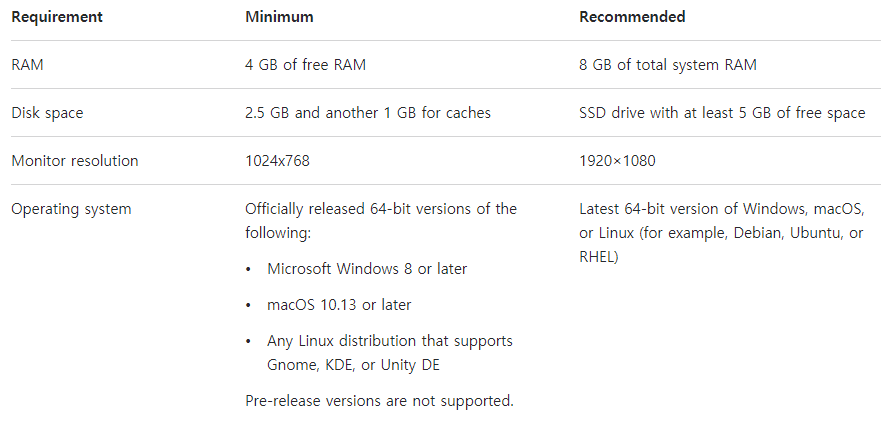The image size is (894, 425).
Task: Click the 'Gnome, KDE, or Unity DE' line
Action: pyautogui.click(x=353, y=365)
